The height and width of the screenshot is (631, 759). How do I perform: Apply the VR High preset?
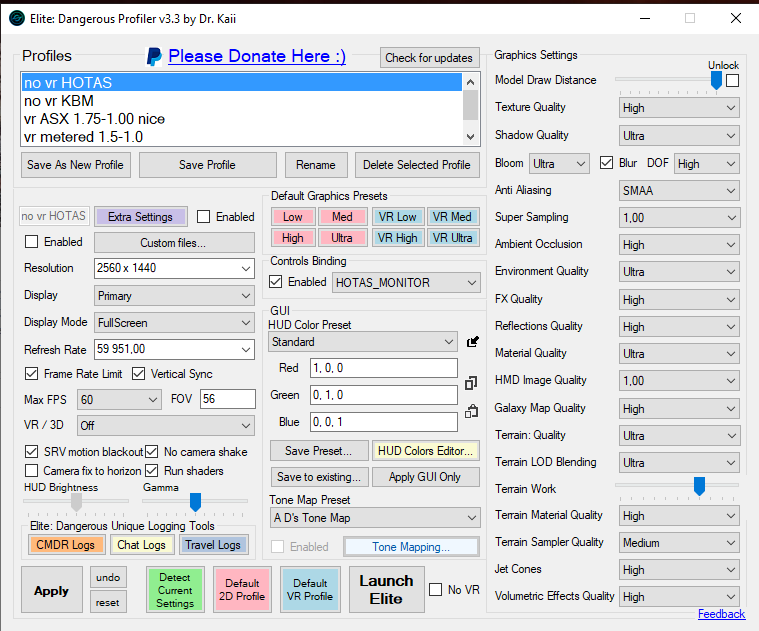tap(397, 238)
